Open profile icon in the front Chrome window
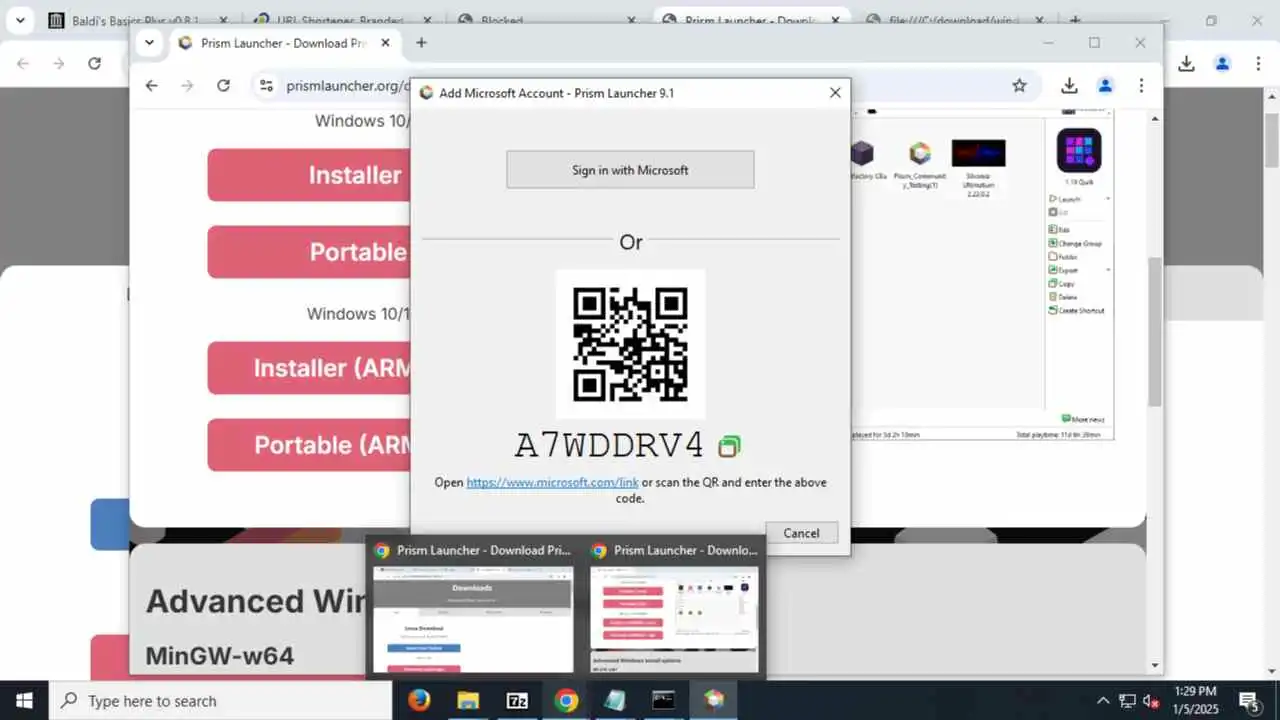The width and height of the screenshot is (1280, 720). (x=1105, y=86)
